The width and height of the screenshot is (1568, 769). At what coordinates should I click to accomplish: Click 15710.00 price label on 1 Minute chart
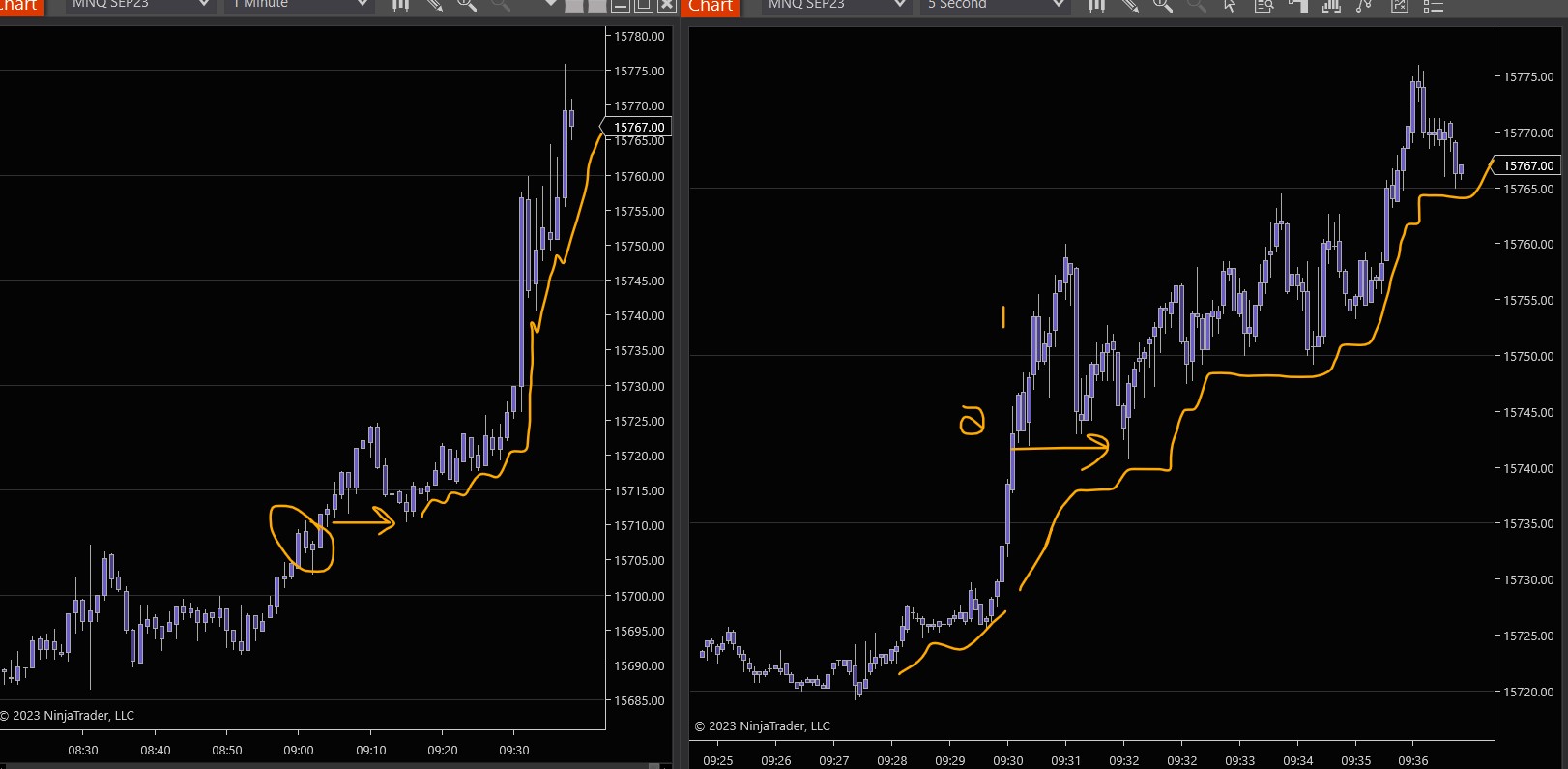(x=639, y=526)
